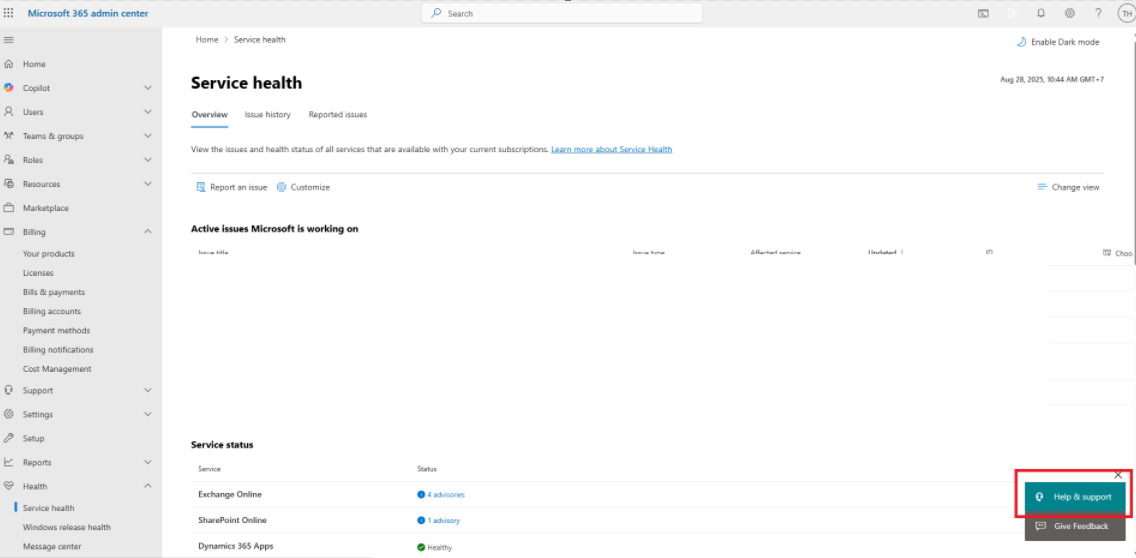
Task: Click the Setup wrench icon
Action: 9,438
